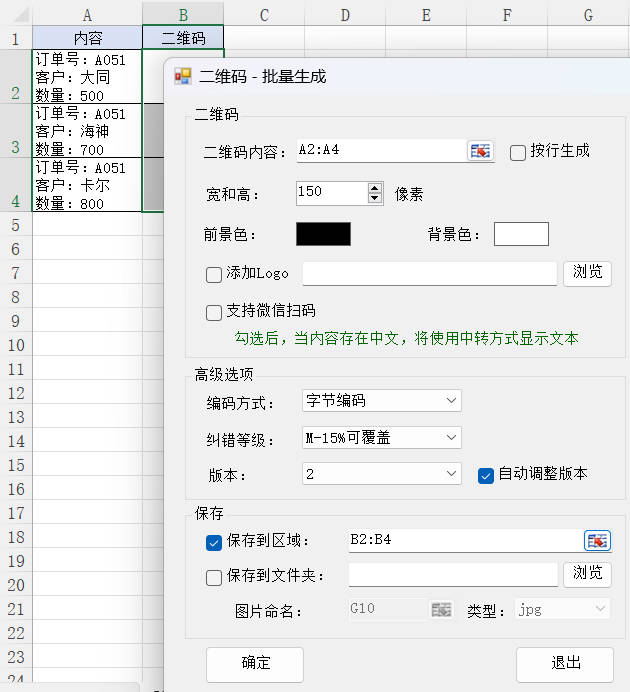Pick the black 前景色 swatch
This screenshot has width=630, height=692.
click(323, 234)
